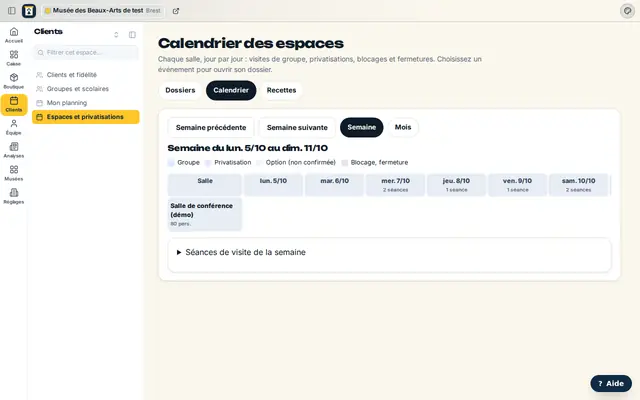Open the Aide help button
Image resolution: width=640 pixels, height=400 pixels.
(611, 384)
